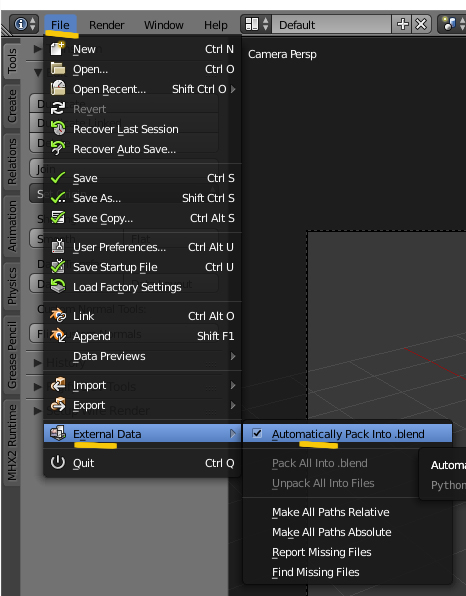The image size is (466, 596).
Task: Click the Save checkmark icon
Action: (58, 178)
